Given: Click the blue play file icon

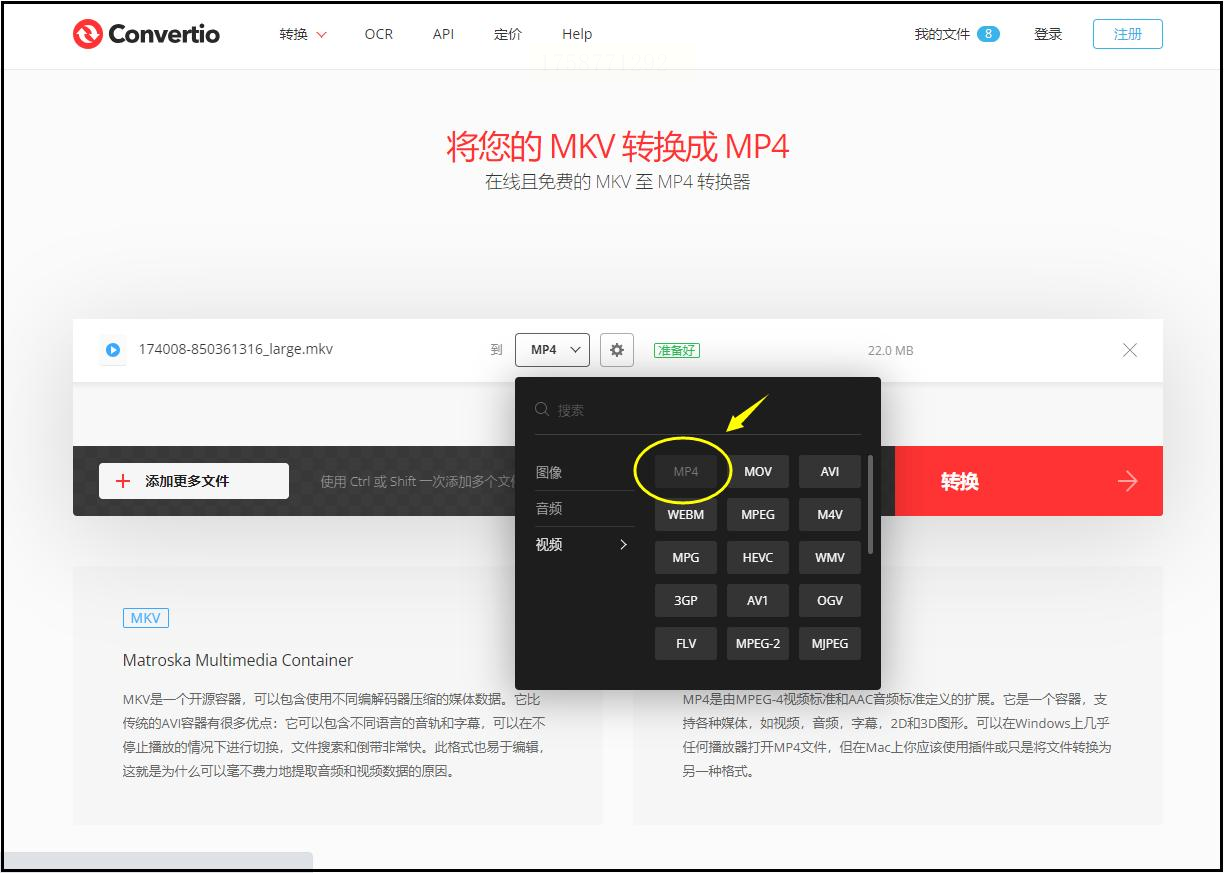Looking at the screenshot, I should coord(113,350).
